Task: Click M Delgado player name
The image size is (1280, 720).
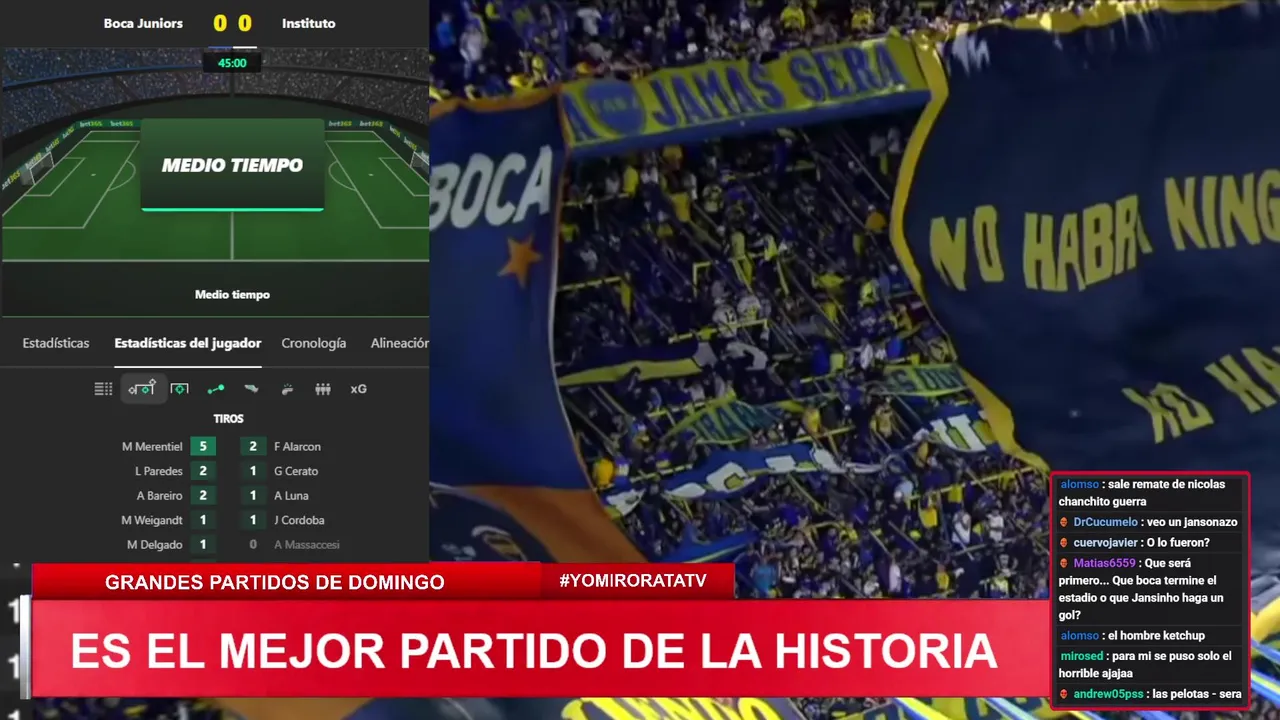Action: [x=155, y=545]
